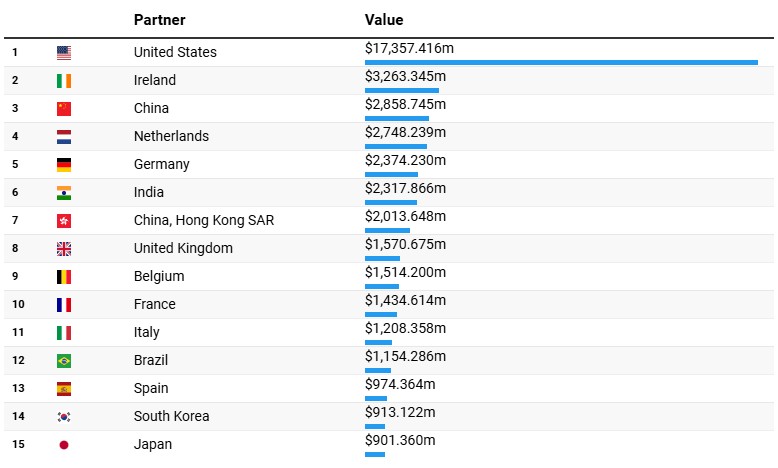Select the Belgium partner name

click(x=159, y=276)
